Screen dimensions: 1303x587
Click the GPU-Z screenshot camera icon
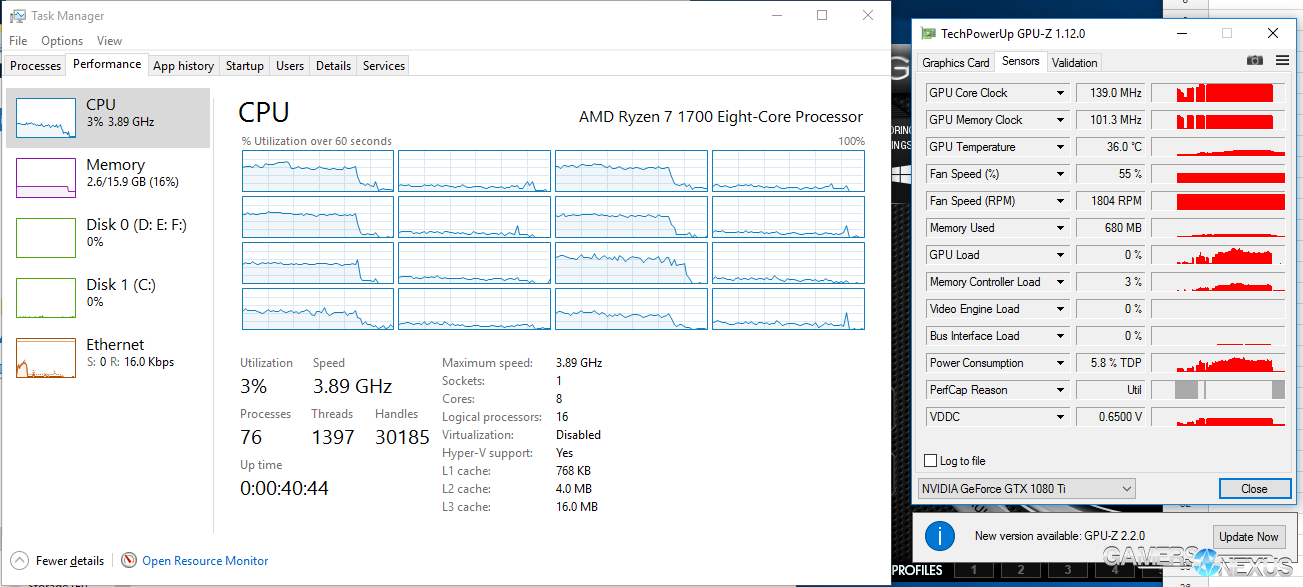(1254, 61)
